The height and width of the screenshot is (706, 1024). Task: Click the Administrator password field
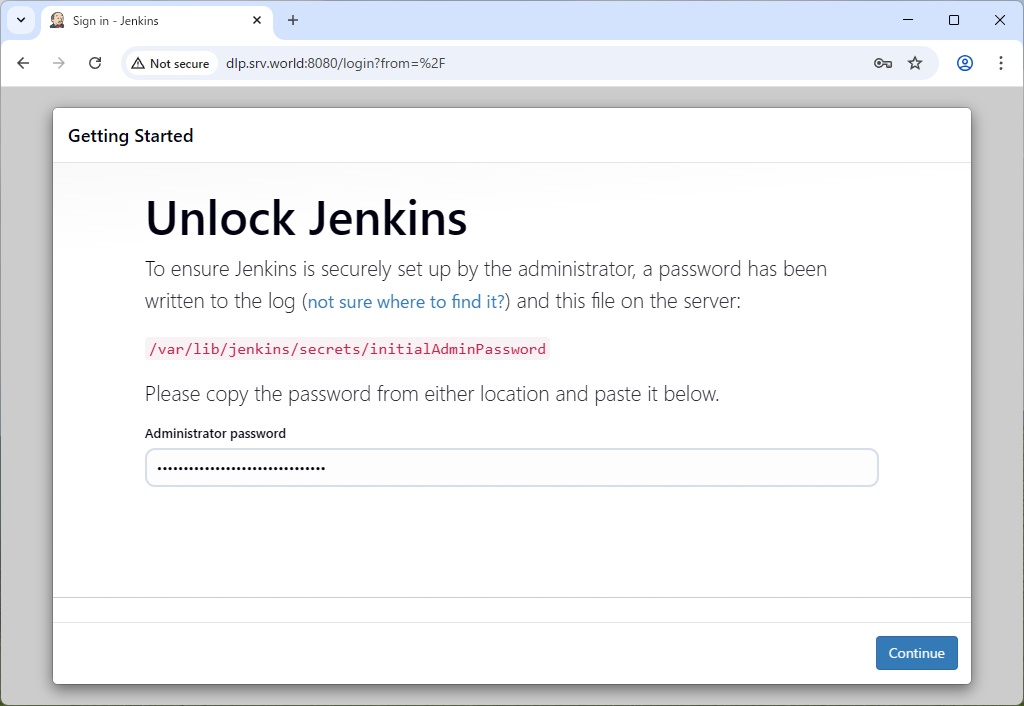click(x=511, y=467)
